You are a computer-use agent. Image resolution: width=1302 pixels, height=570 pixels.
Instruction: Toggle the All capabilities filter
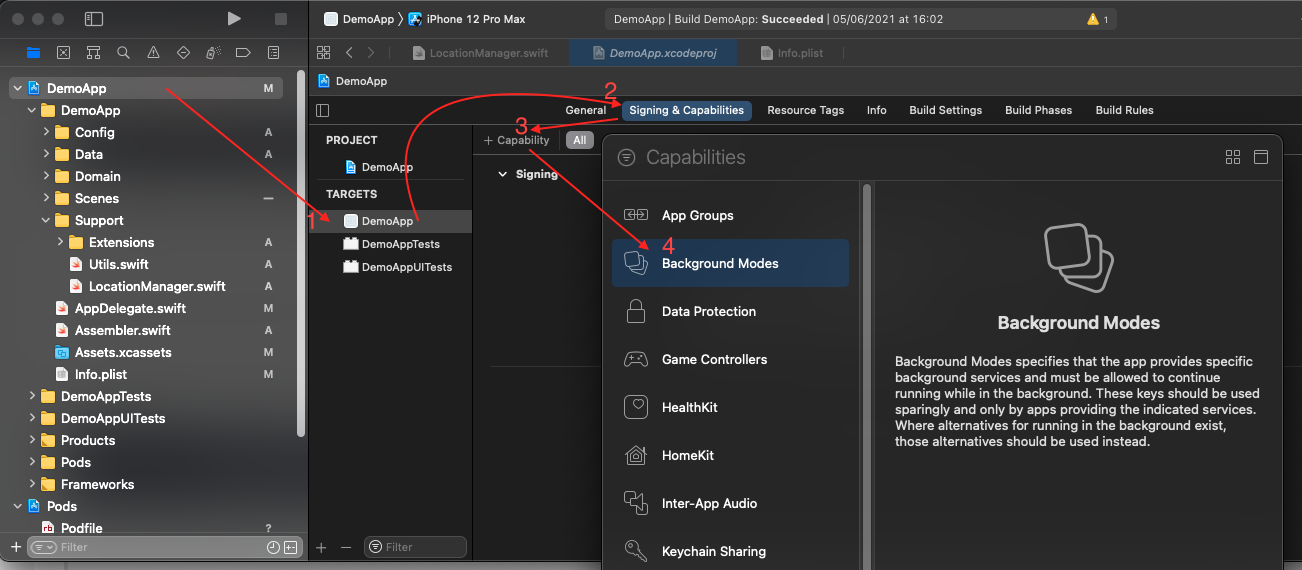[x=579, y=140]
